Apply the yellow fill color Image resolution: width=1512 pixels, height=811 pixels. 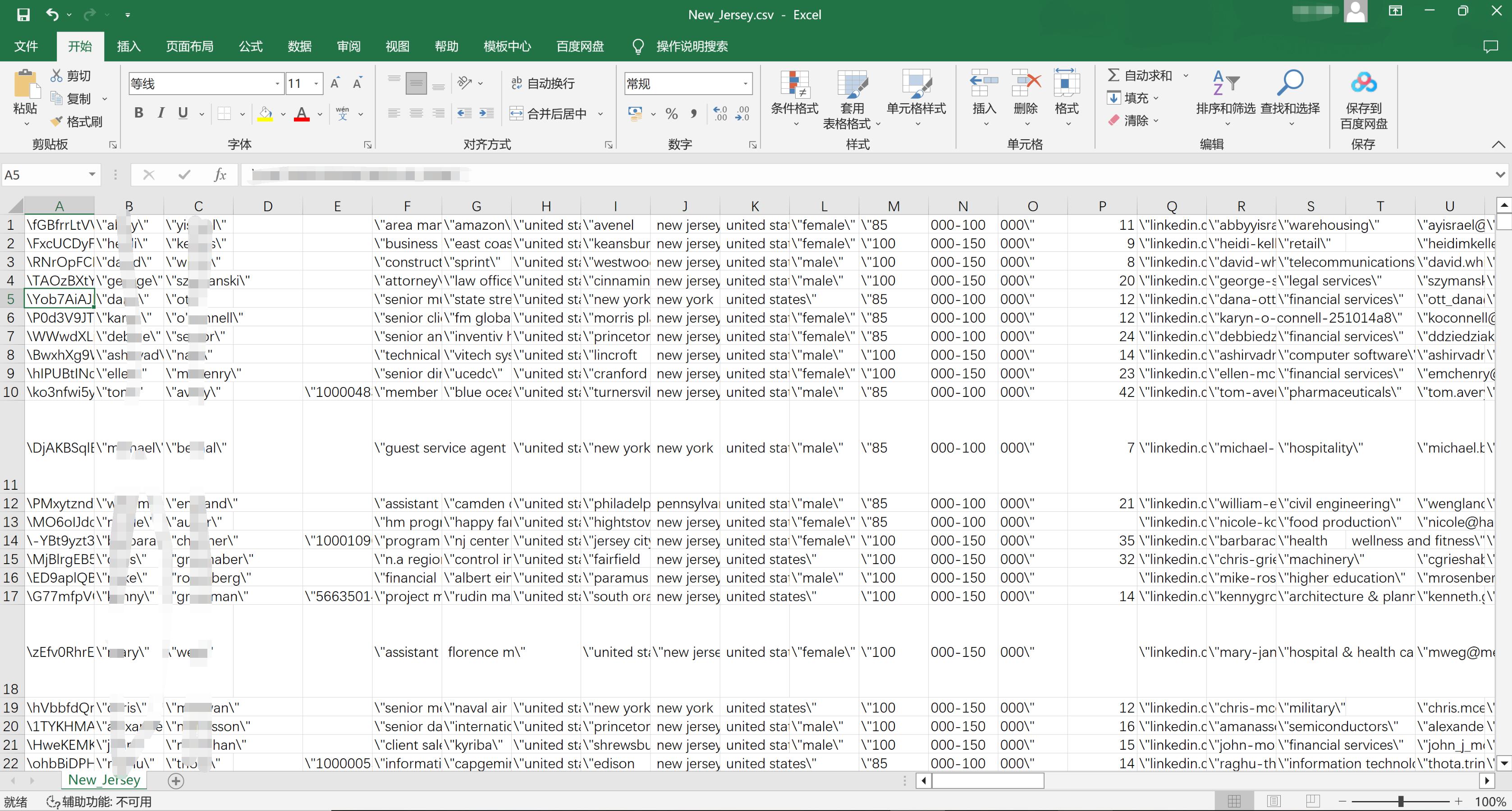pos(266,113)
